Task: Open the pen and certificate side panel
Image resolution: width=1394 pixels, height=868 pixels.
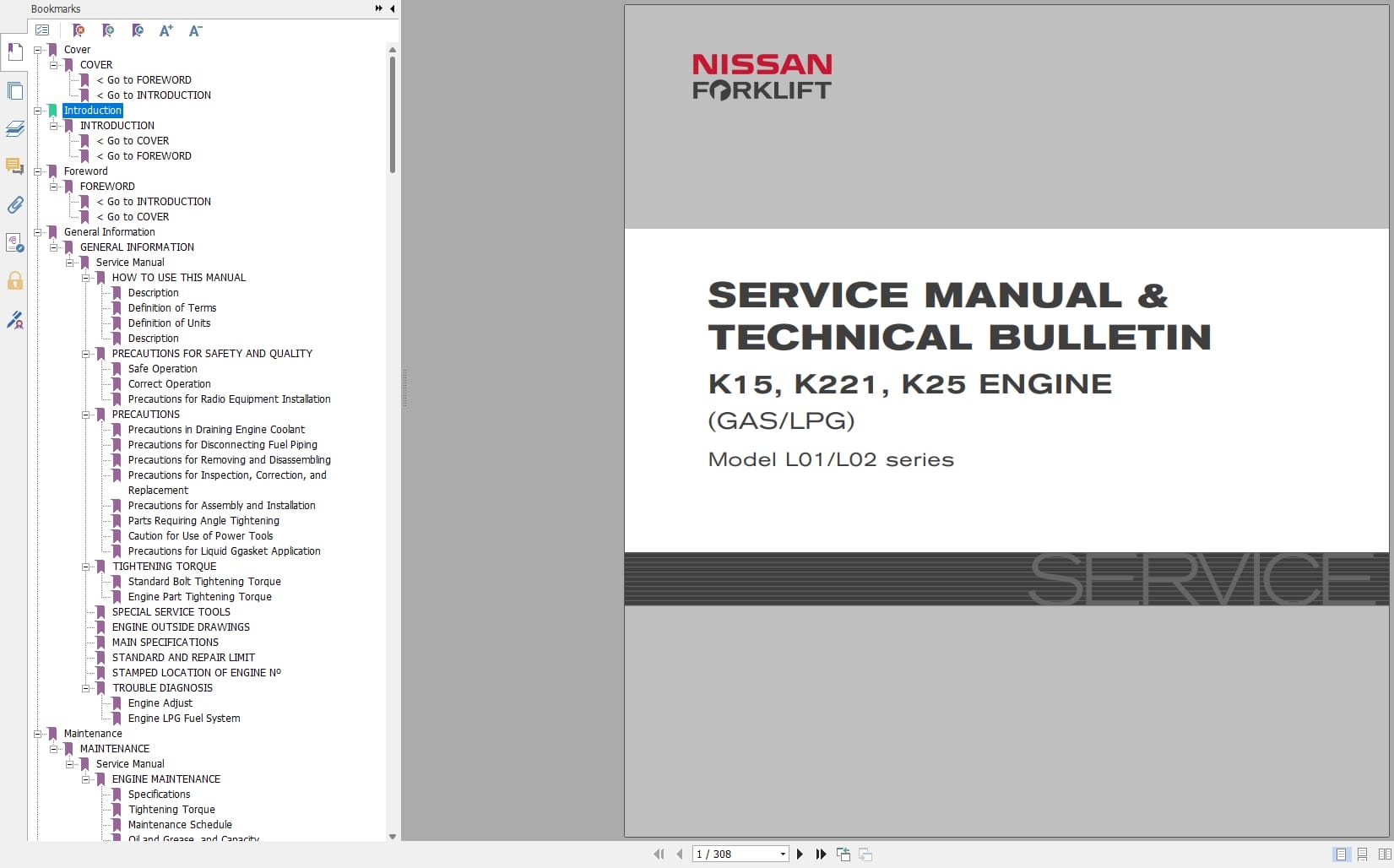Action: [14, 319]
